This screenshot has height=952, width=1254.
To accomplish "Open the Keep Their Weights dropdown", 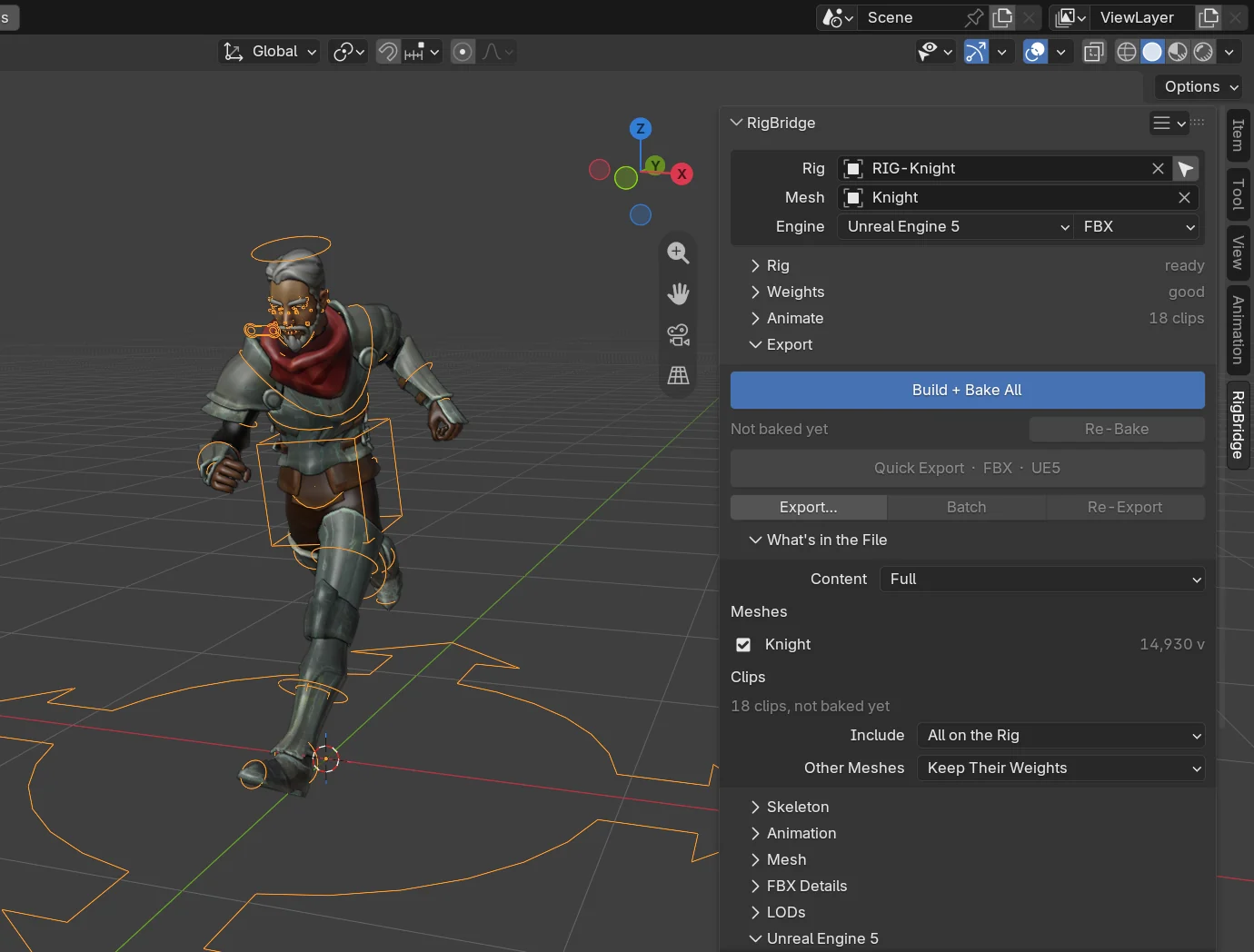I will tap(1061, 769).
